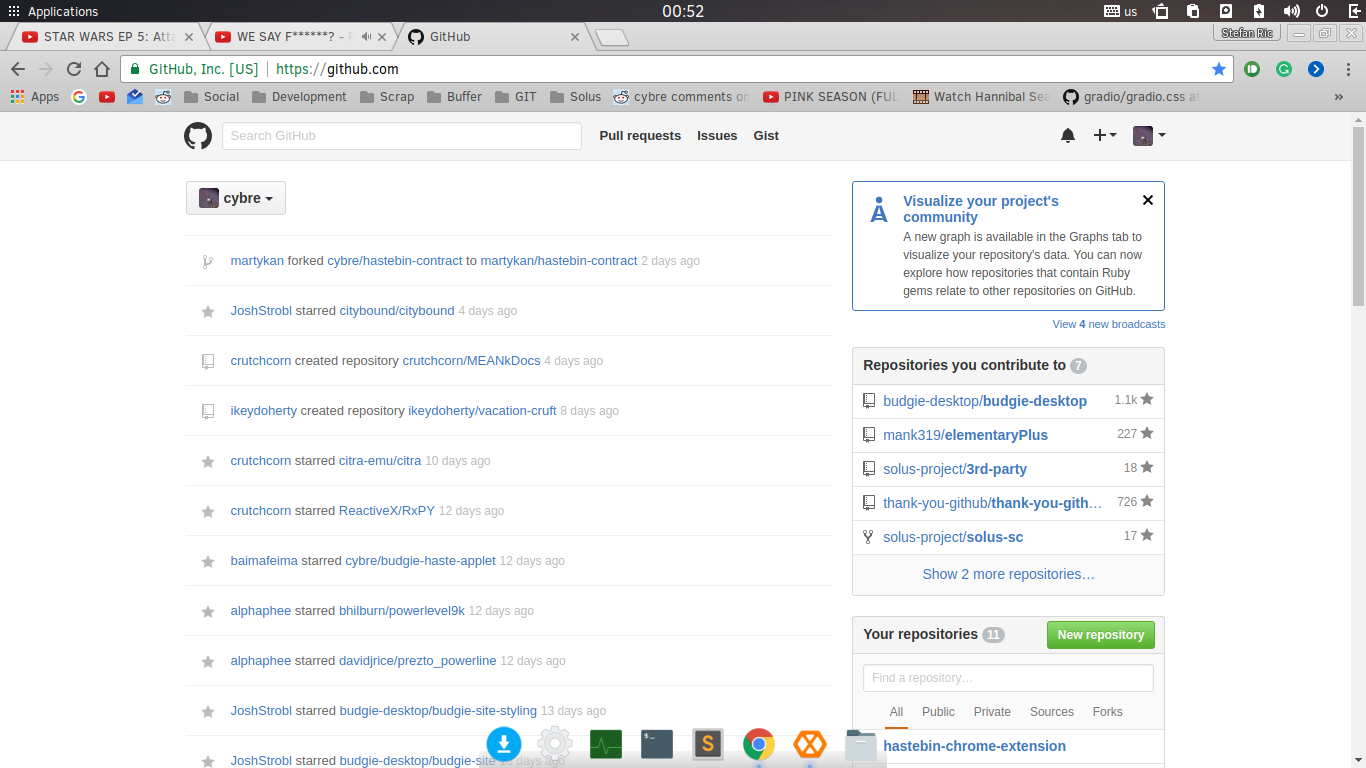Click the Search GitHub field
The height and width of the screenshot is (768, 1366).
click(x=402, y=136)
